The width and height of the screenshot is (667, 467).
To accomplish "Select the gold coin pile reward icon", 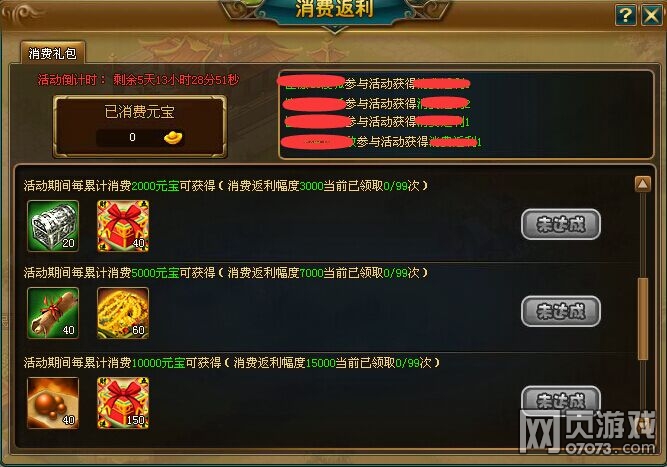I will click(123, 313).
